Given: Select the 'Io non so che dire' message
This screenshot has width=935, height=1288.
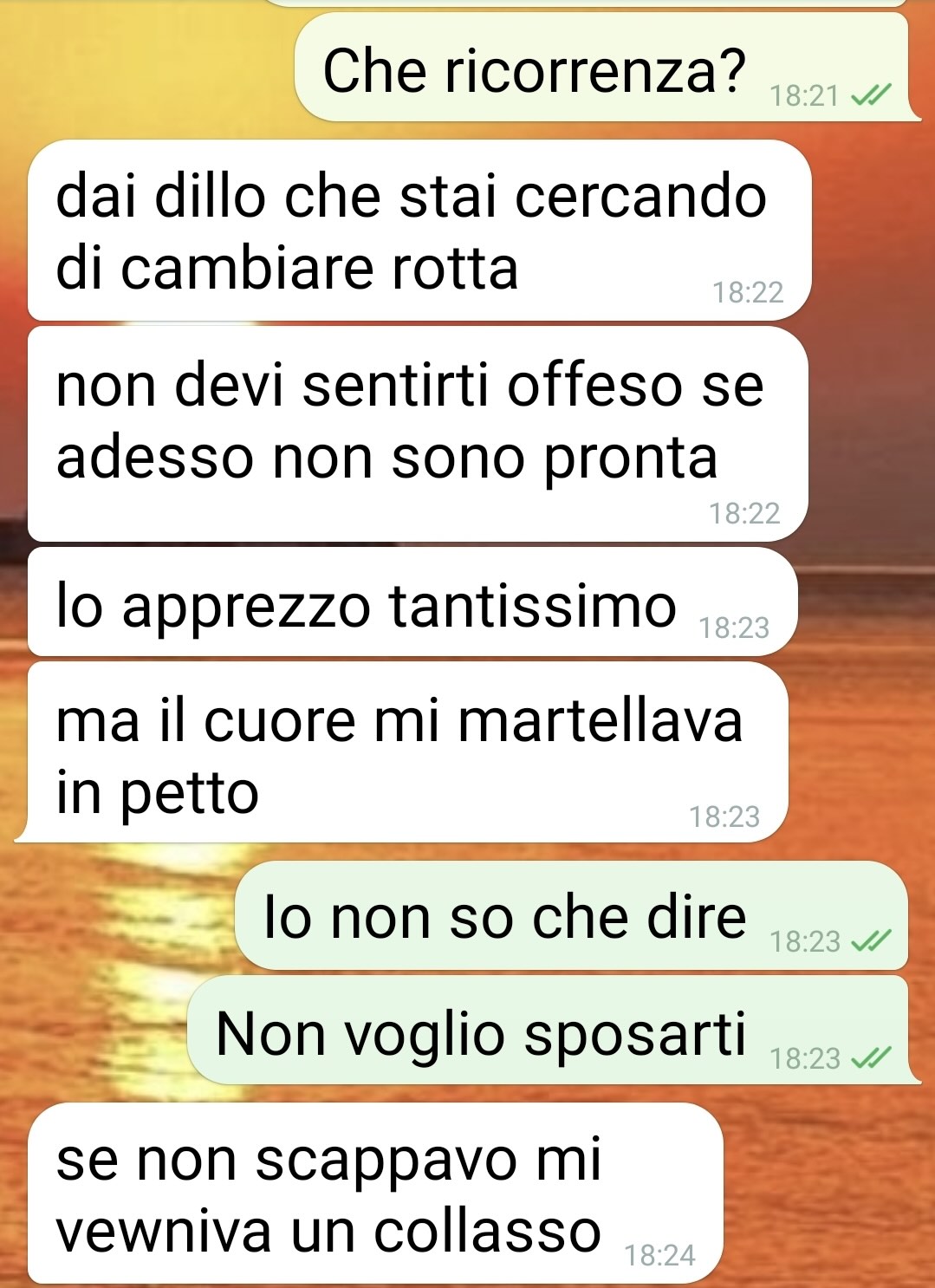Looking at the screenshot, I should (572, 916).
